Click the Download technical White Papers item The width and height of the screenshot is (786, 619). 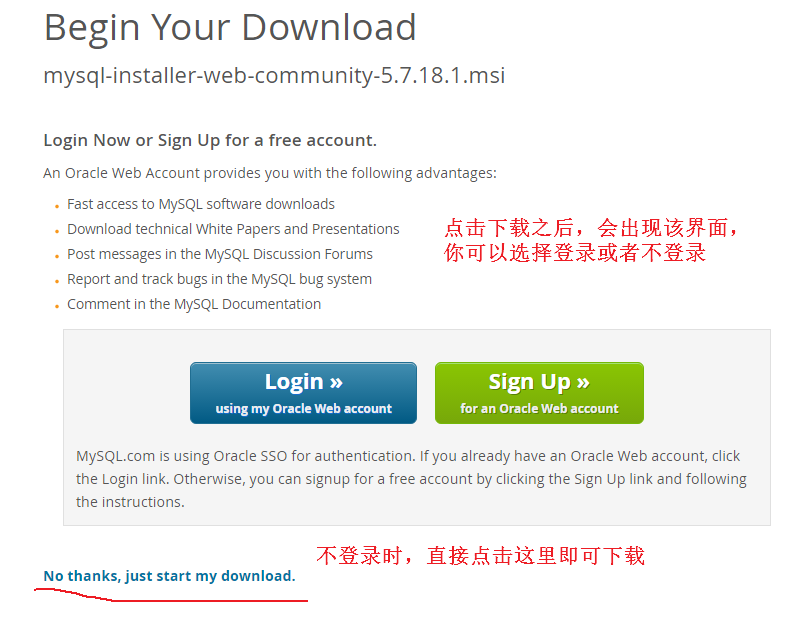point(233,229)
